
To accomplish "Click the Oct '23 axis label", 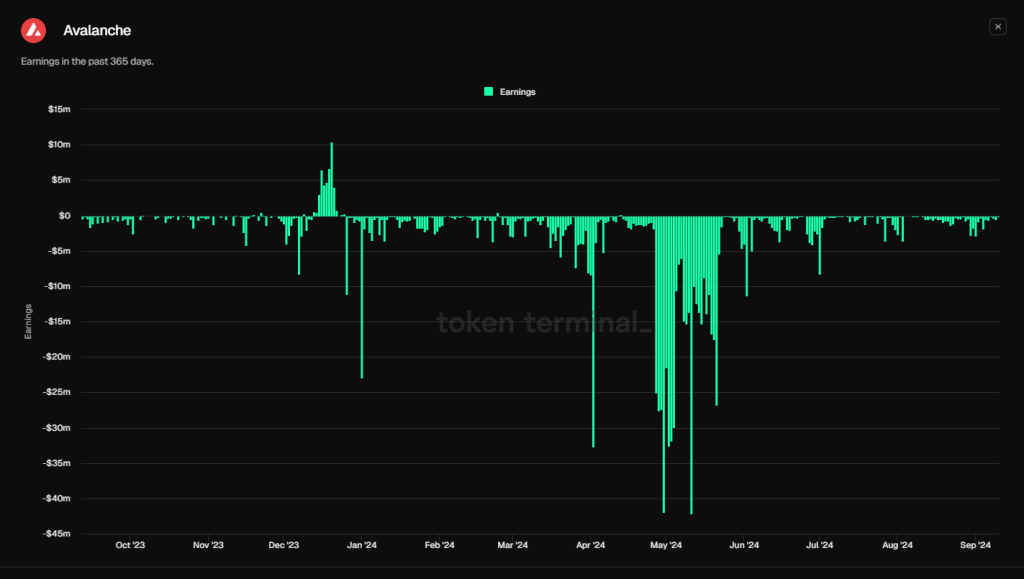I will [x=129, y=545].
